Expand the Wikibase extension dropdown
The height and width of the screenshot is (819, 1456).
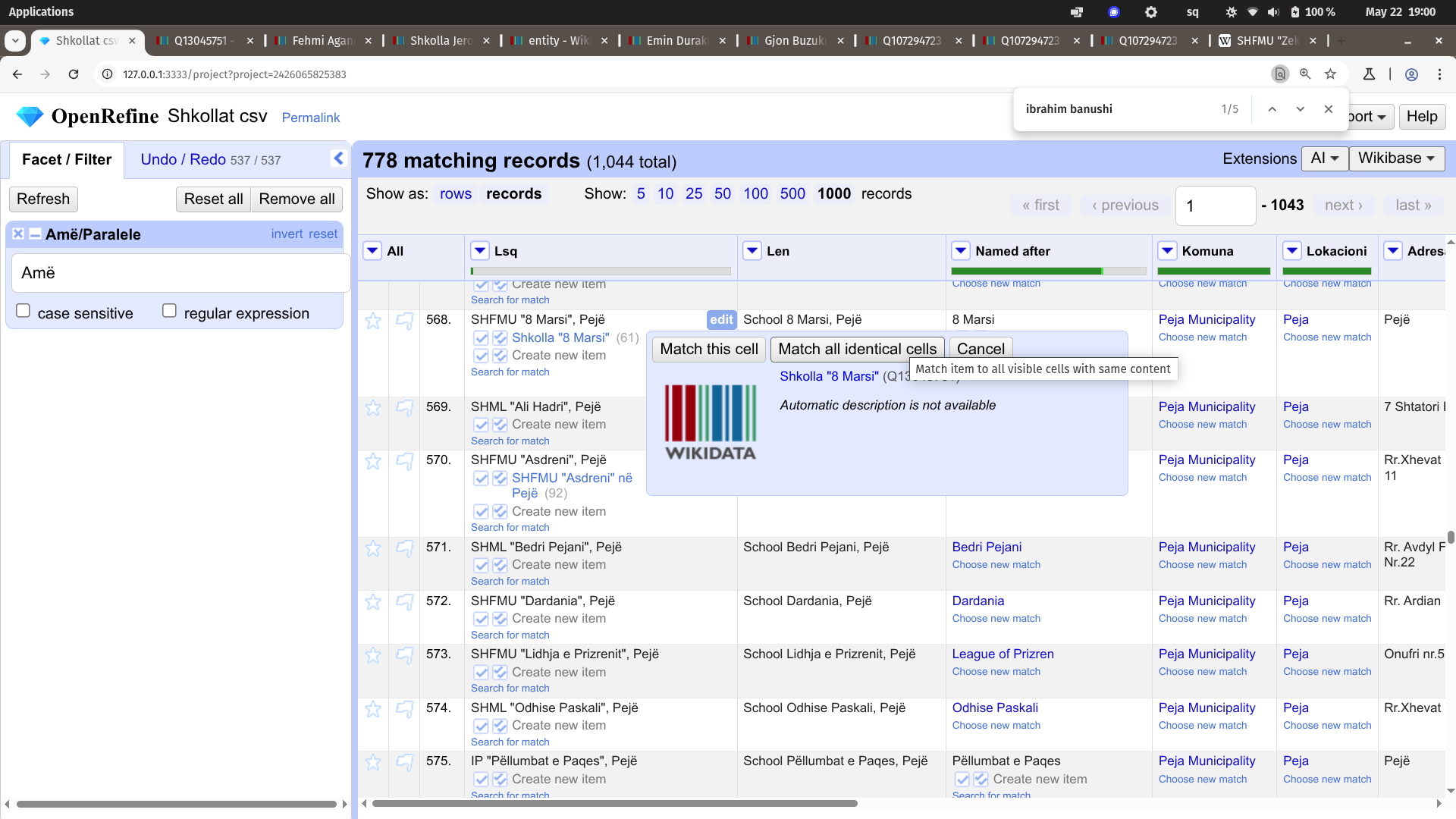[1396, 158]
